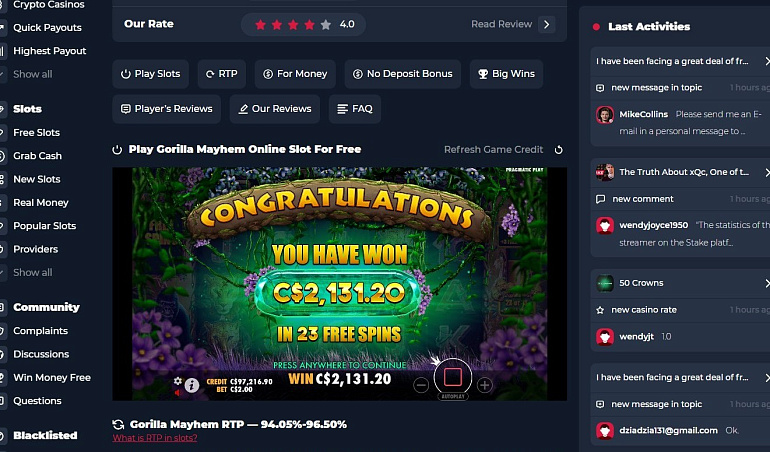Open the Play Slots tab
The height and width of the screenshot is (452, 770).
[x=151, y=74]
